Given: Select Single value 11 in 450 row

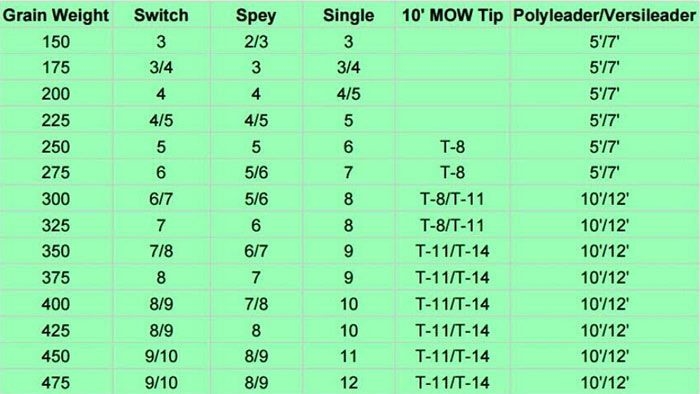Looking at the screenshot, I should point(349,357).
